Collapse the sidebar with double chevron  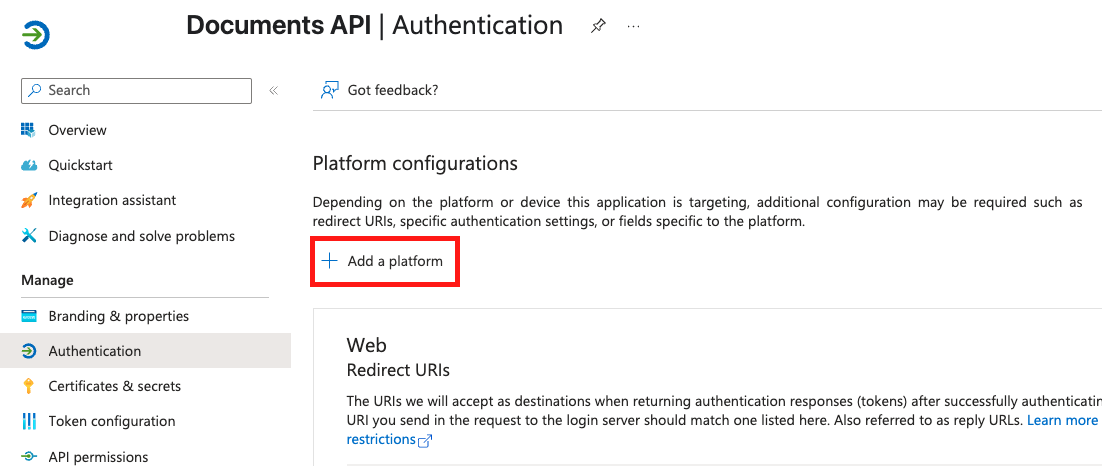[x=273, y=91]
